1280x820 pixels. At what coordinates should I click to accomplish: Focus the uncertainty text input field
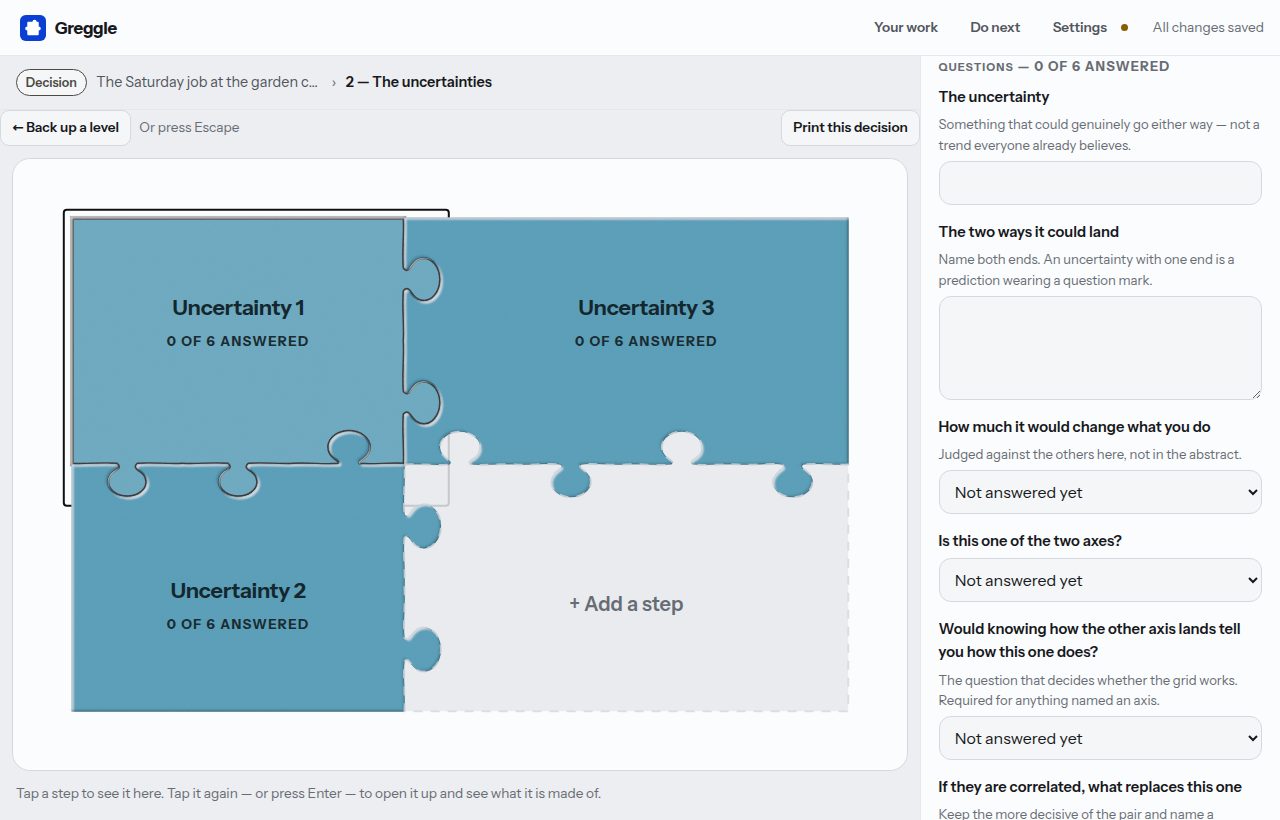tap(1100, 183)
